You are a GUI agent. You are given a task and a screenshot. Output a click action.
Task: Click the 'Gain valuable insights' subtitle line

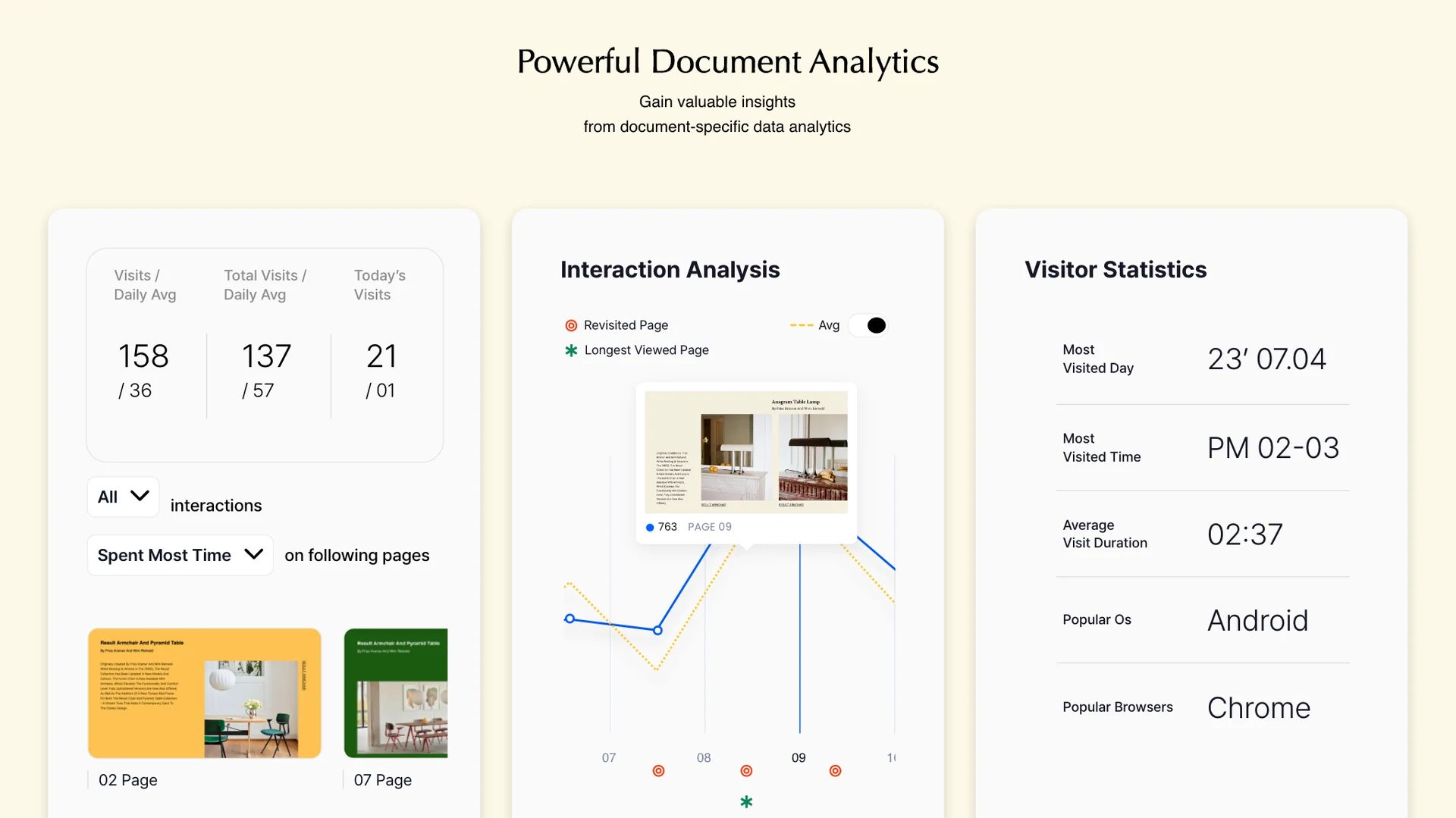[717, 102]
